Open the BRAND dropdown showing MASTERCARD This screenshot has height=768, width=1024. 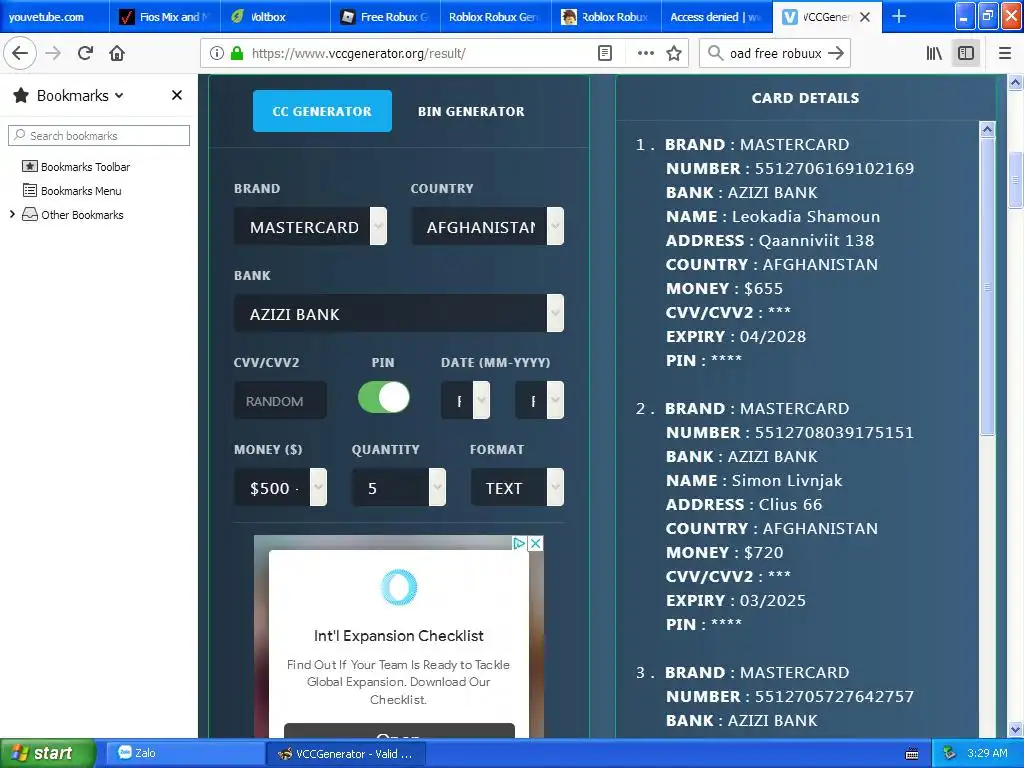click(x=310, y=227)
